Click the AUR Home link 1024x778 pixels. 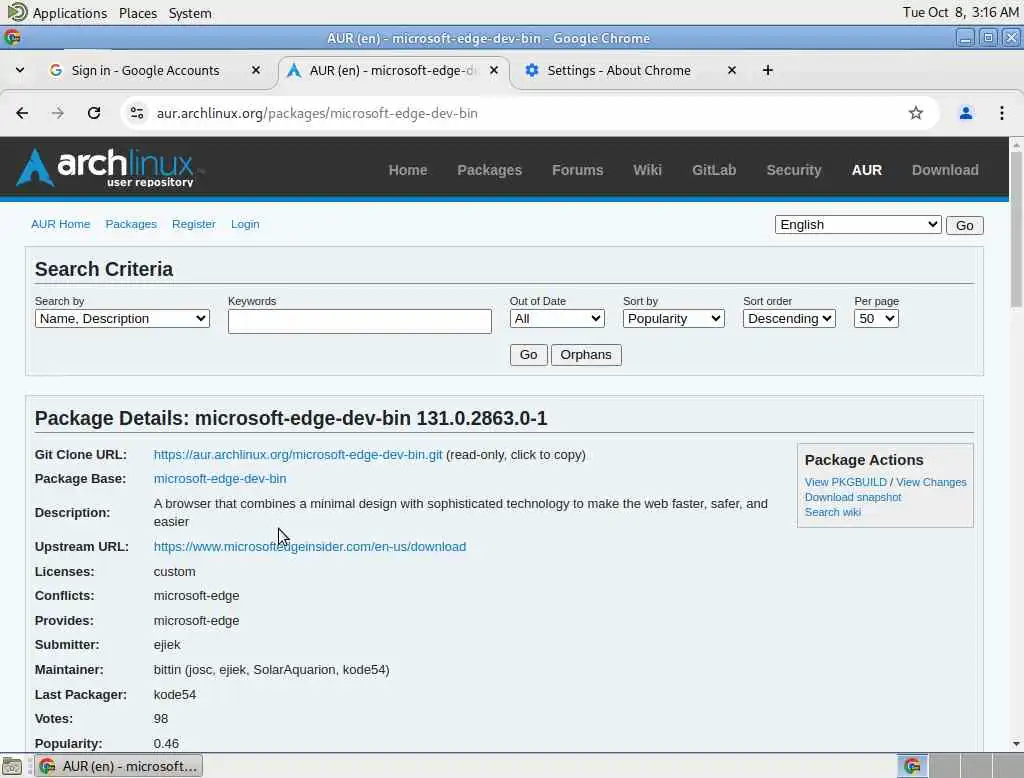pos(60,224)
